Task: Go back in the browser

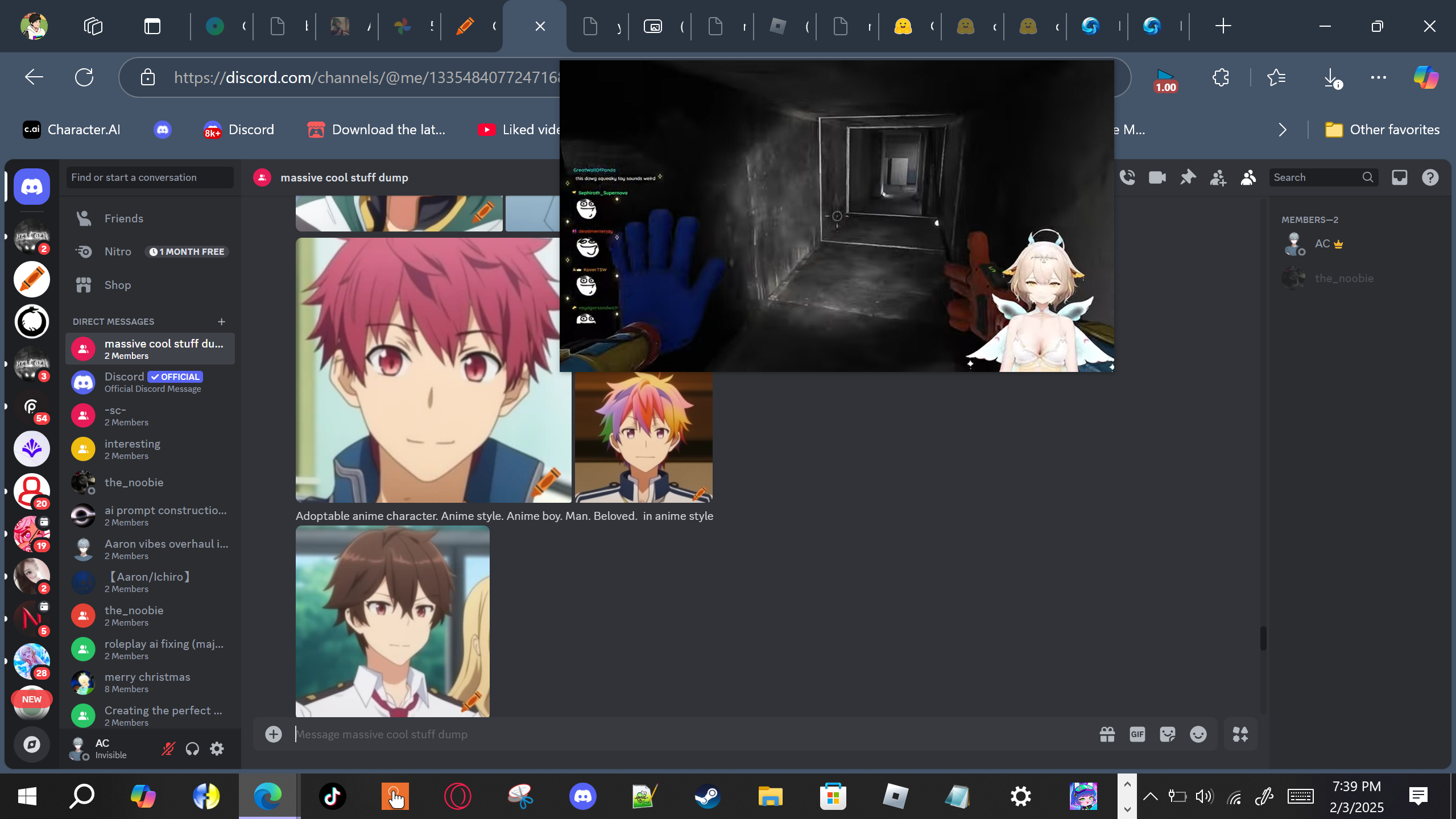Action: tap(34, 77)
